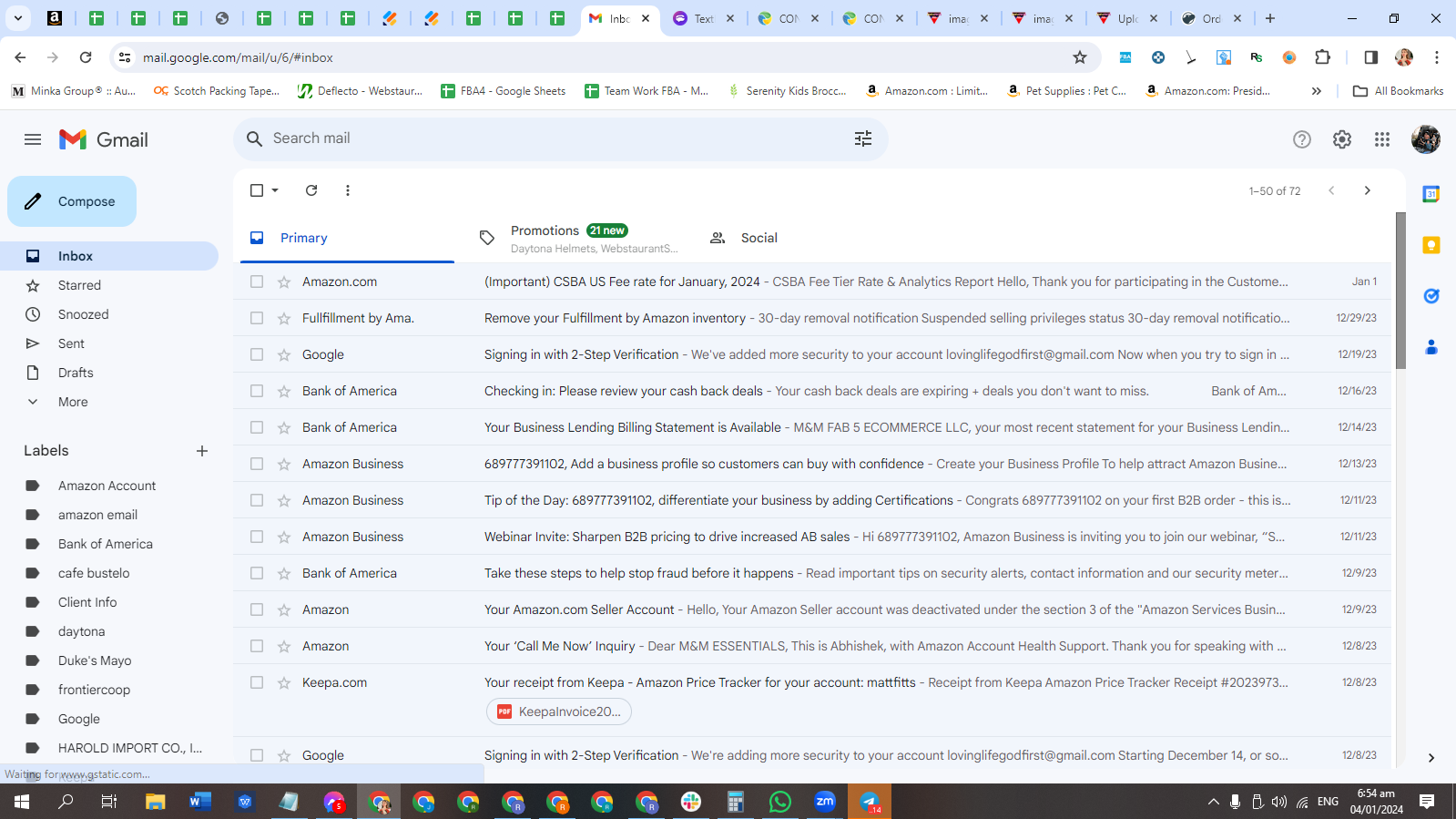
Task: Open Chrome three-dot menu
Action: (x=1437, y=57)
